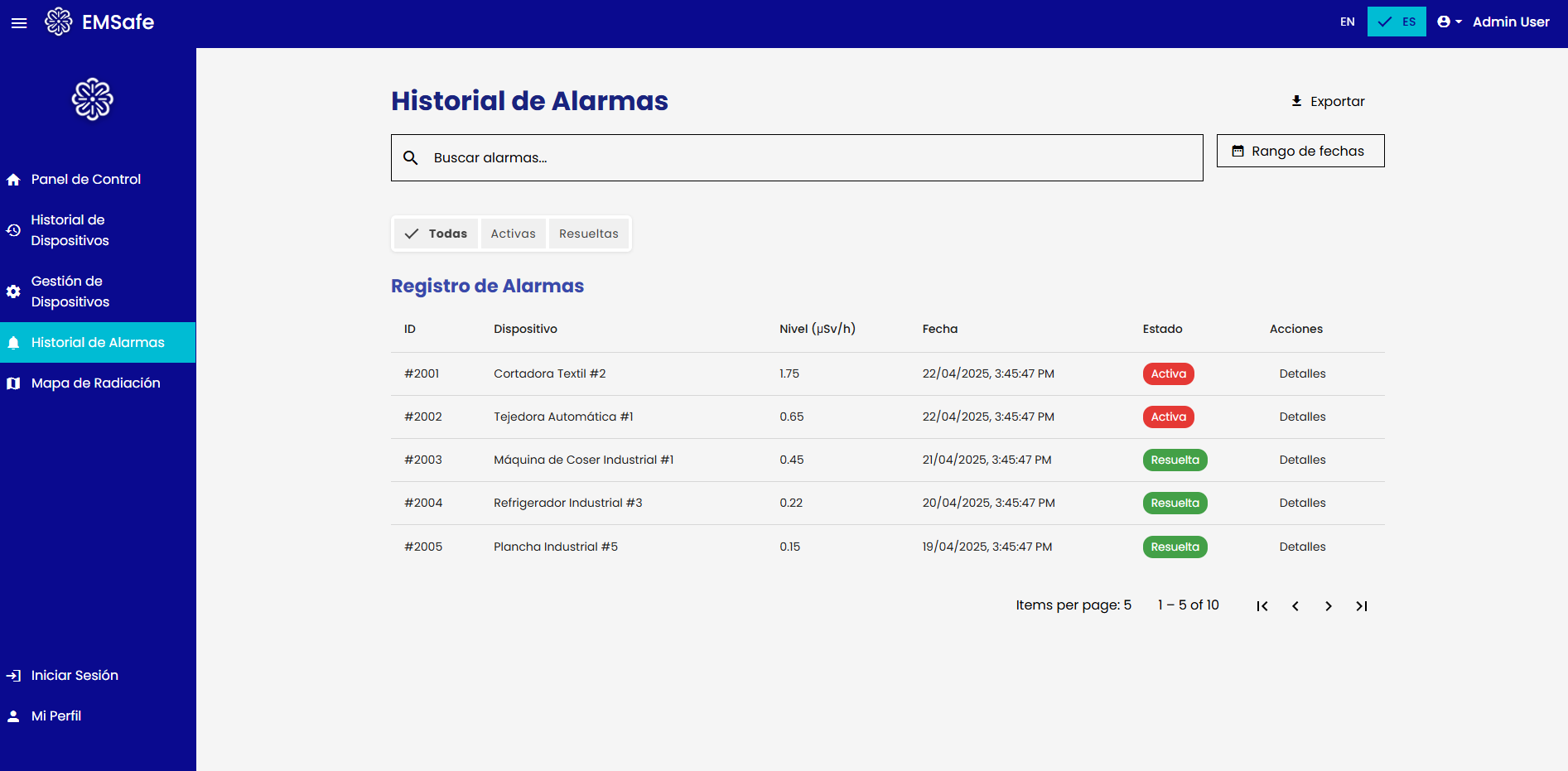This screenshot has width=1568, height=771.
Task: Click the search magnifier icon
Action: [411, 157]
